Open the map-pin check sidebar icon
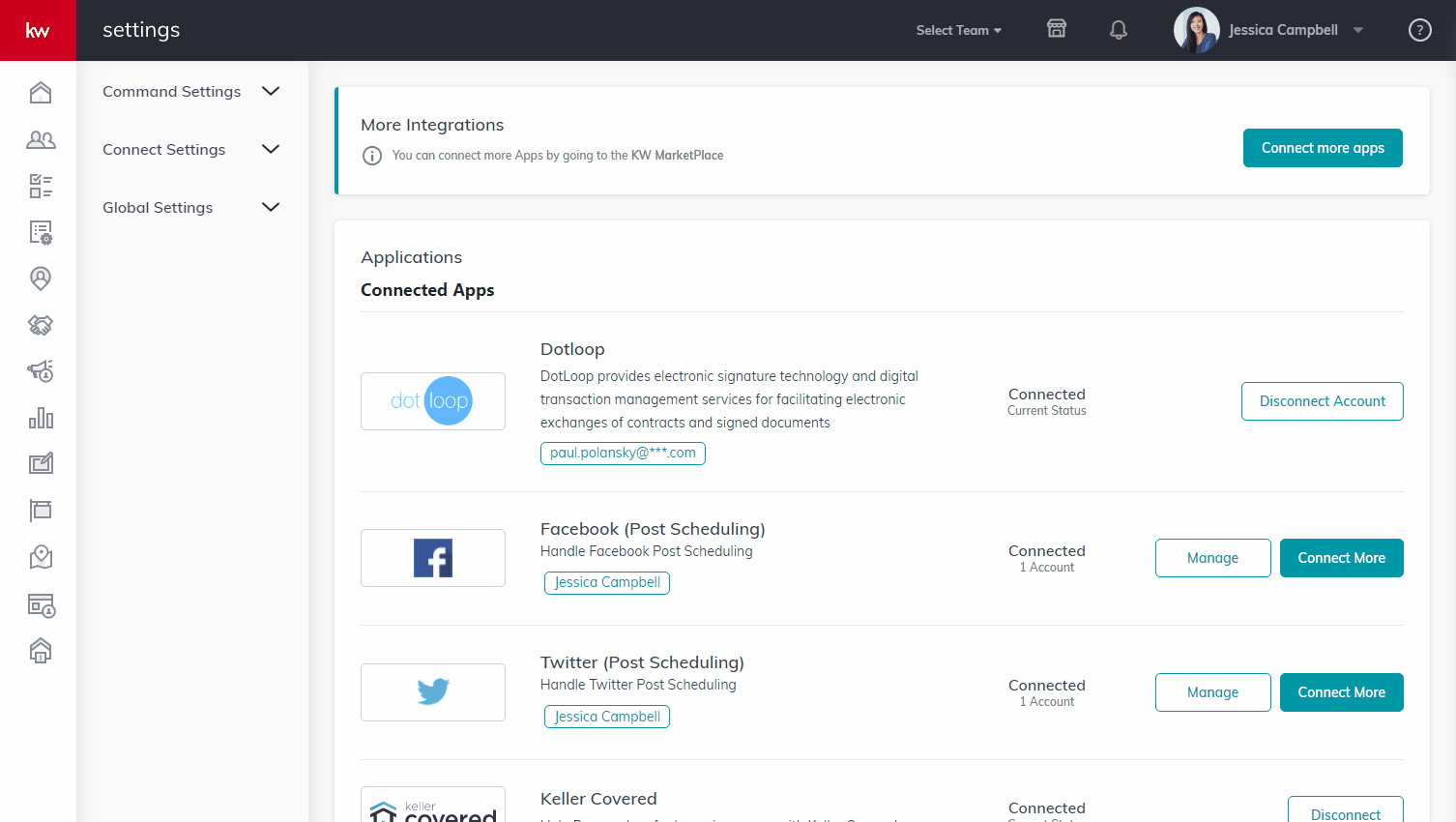Viewport: 1456px width, 822px height. (41, 557)
